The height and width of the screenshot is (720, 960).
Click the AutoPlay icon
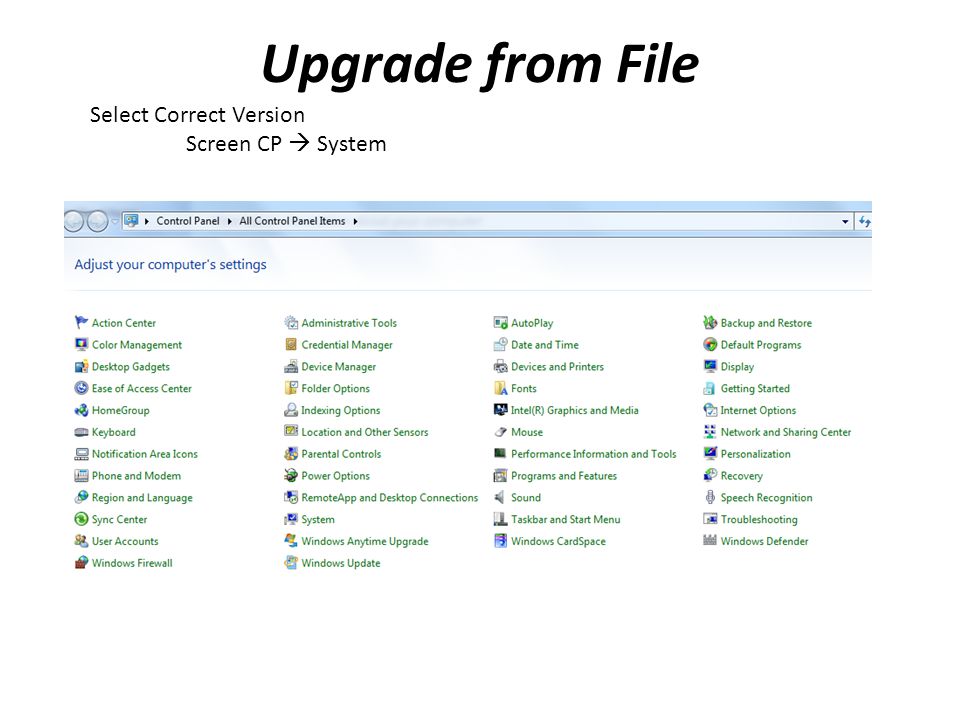point(500,322)
